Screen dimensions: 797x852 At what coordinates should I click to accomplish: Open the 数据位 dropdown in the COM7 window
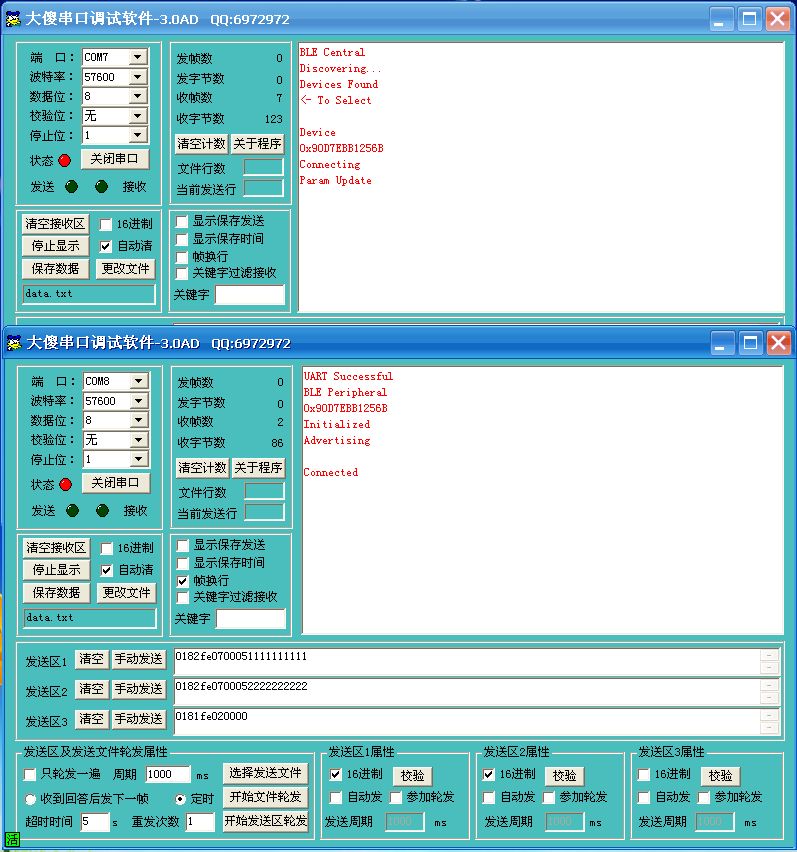pos(138,96)
